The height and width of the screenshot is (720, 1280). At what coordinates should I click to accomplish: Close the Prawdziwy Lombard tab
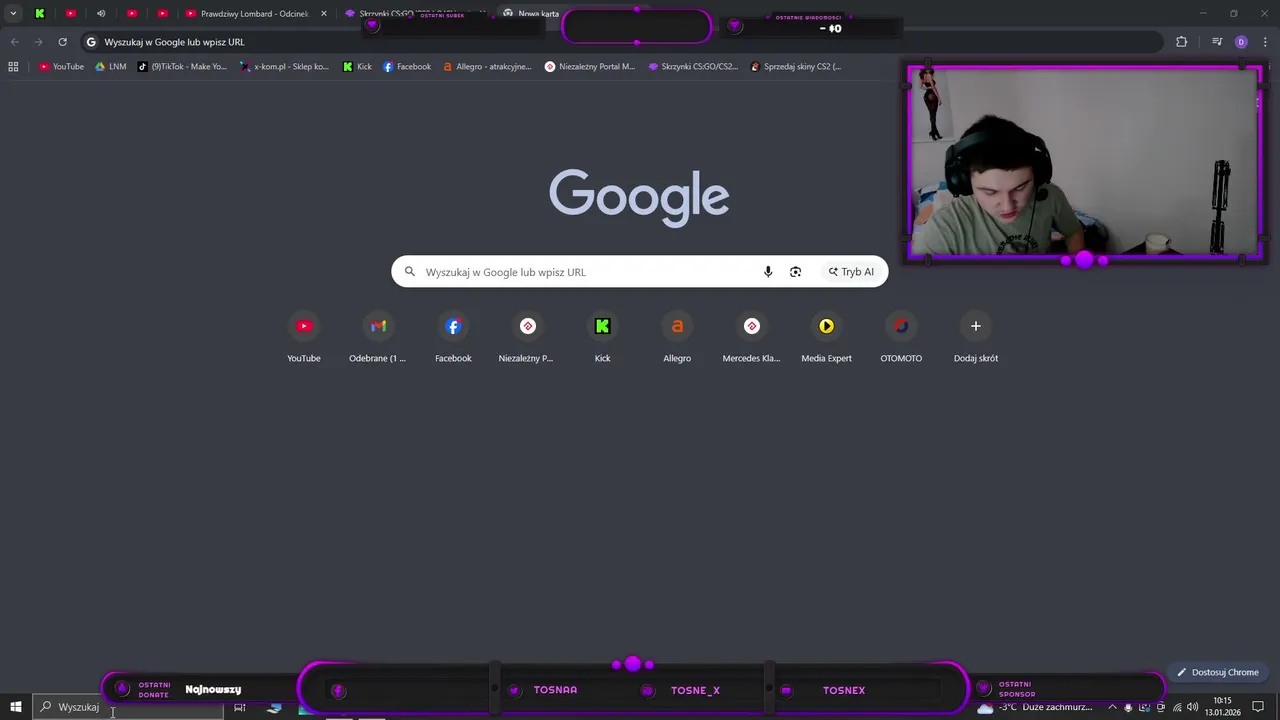(323, 14)
